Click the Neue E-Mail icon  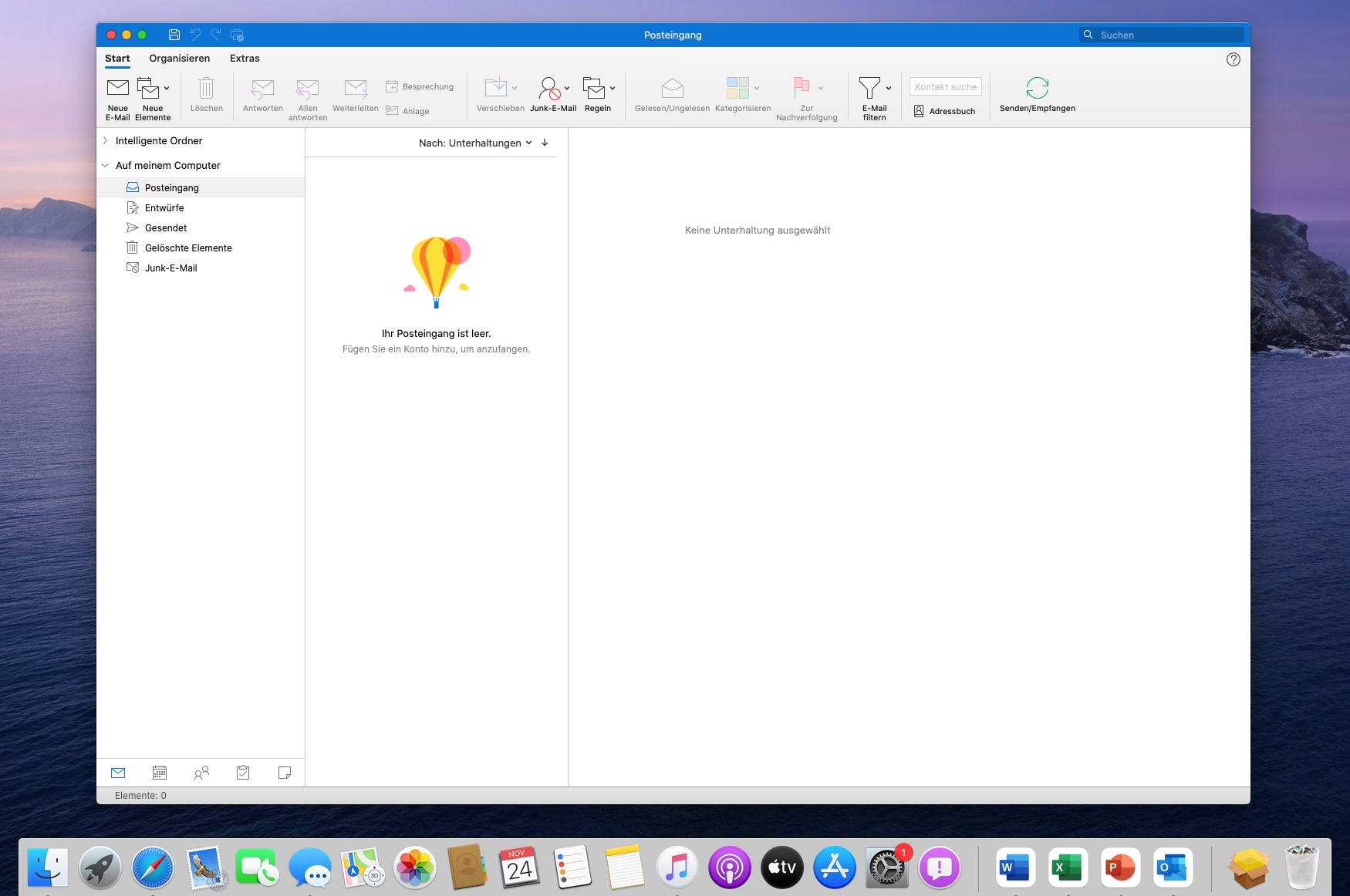coord(117,88)
